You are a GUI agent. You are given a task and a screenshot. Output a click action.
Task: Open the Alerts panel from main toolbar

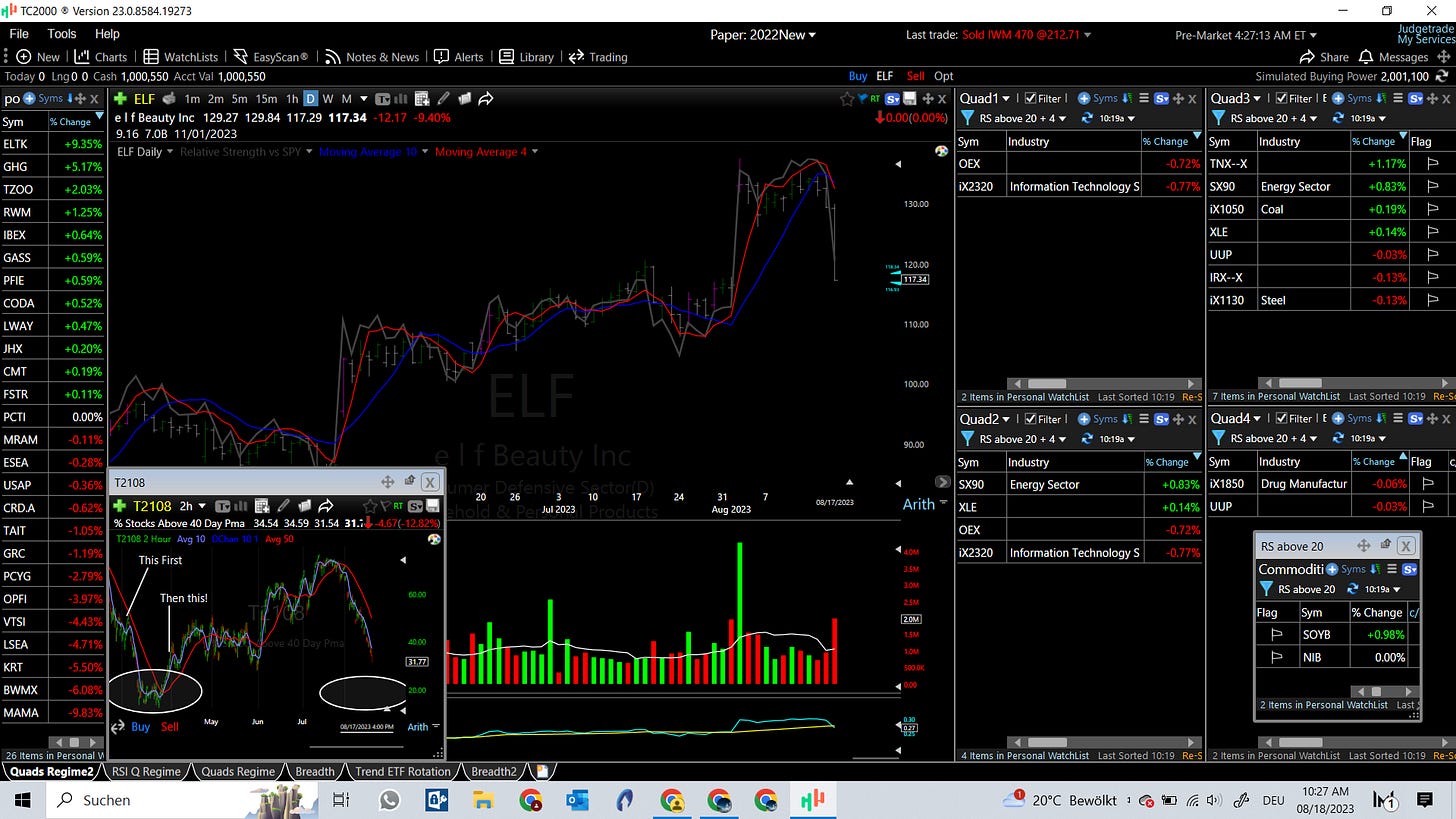tap(458, 57)
